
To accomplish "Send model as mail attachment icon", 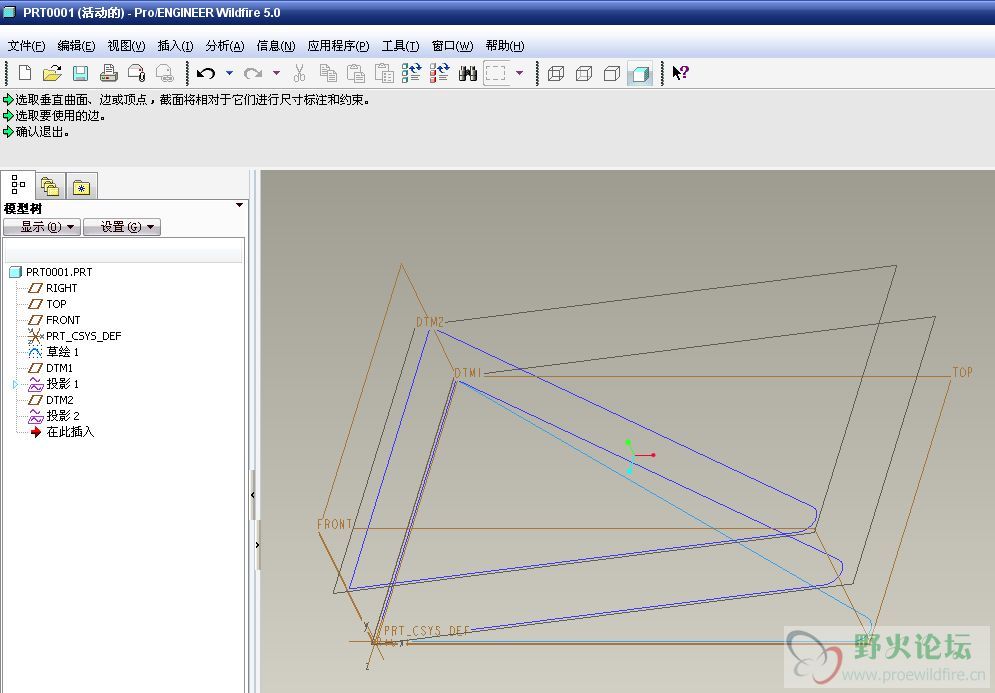I will tap(136, 74).
